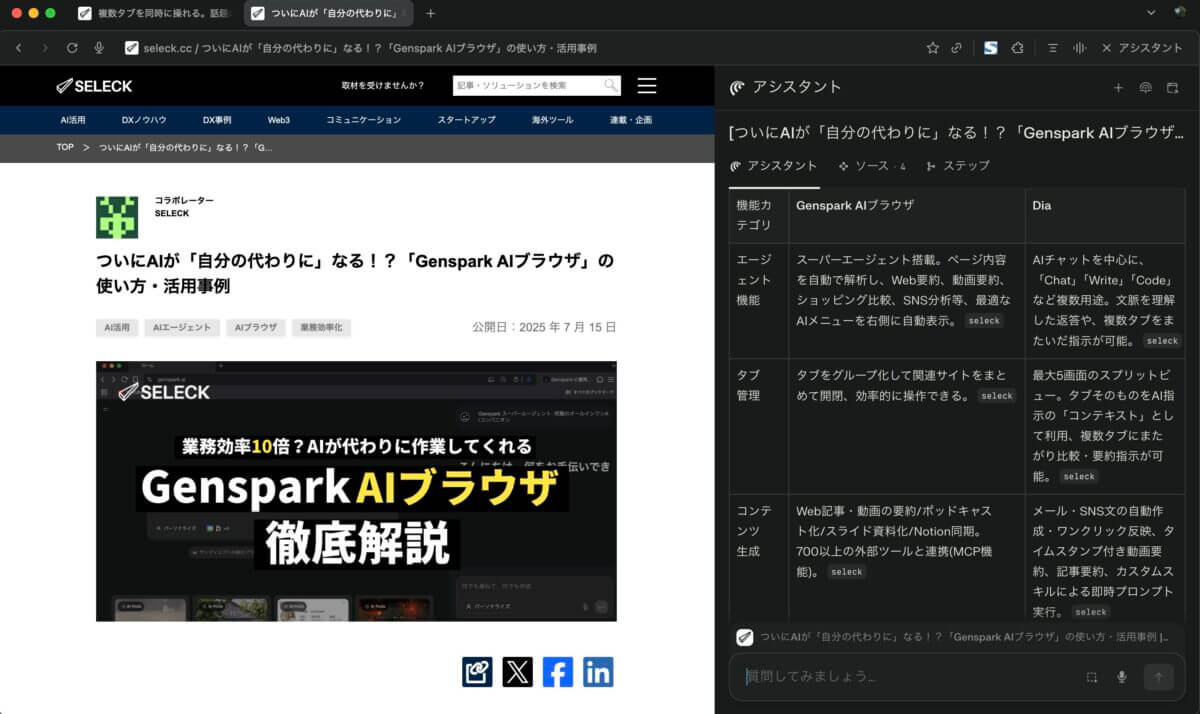1200x714 pixels.
Task: Click the AIブラウザ article tag
Action: coord(256,328)
